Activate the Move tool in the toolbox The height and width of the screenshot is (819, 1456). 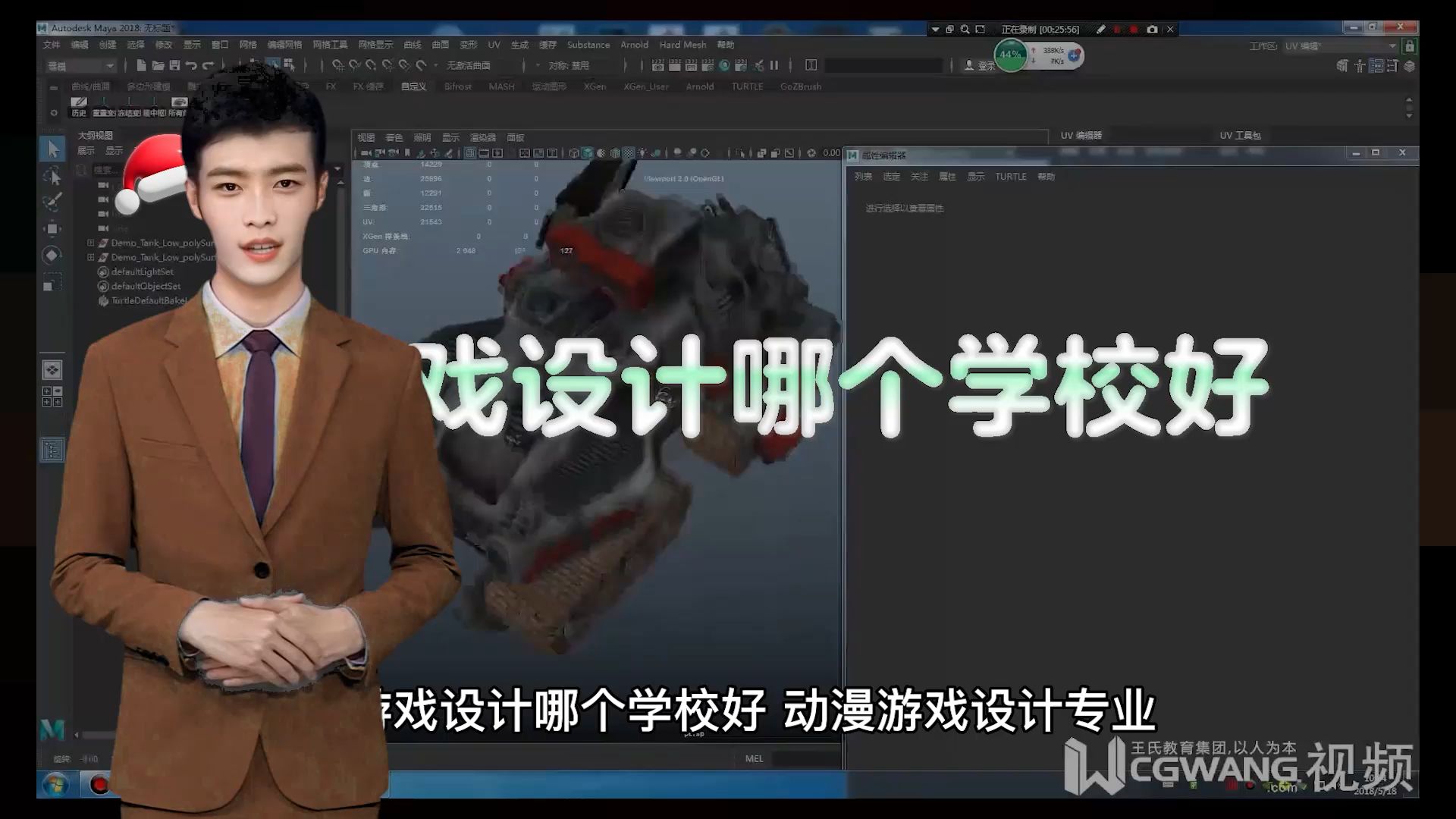tap(52, 228)
